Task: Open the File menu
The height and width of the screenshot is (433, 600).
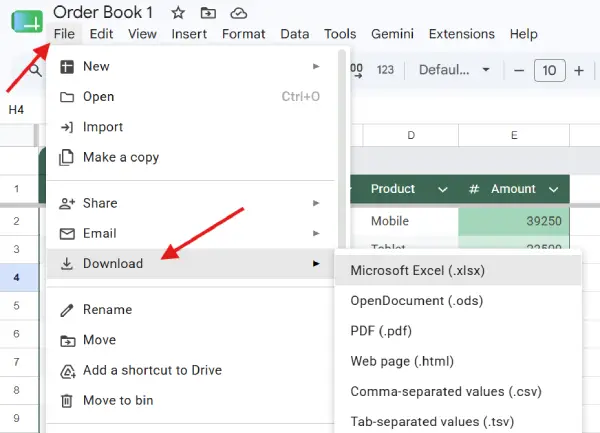Action: point(64,34)
